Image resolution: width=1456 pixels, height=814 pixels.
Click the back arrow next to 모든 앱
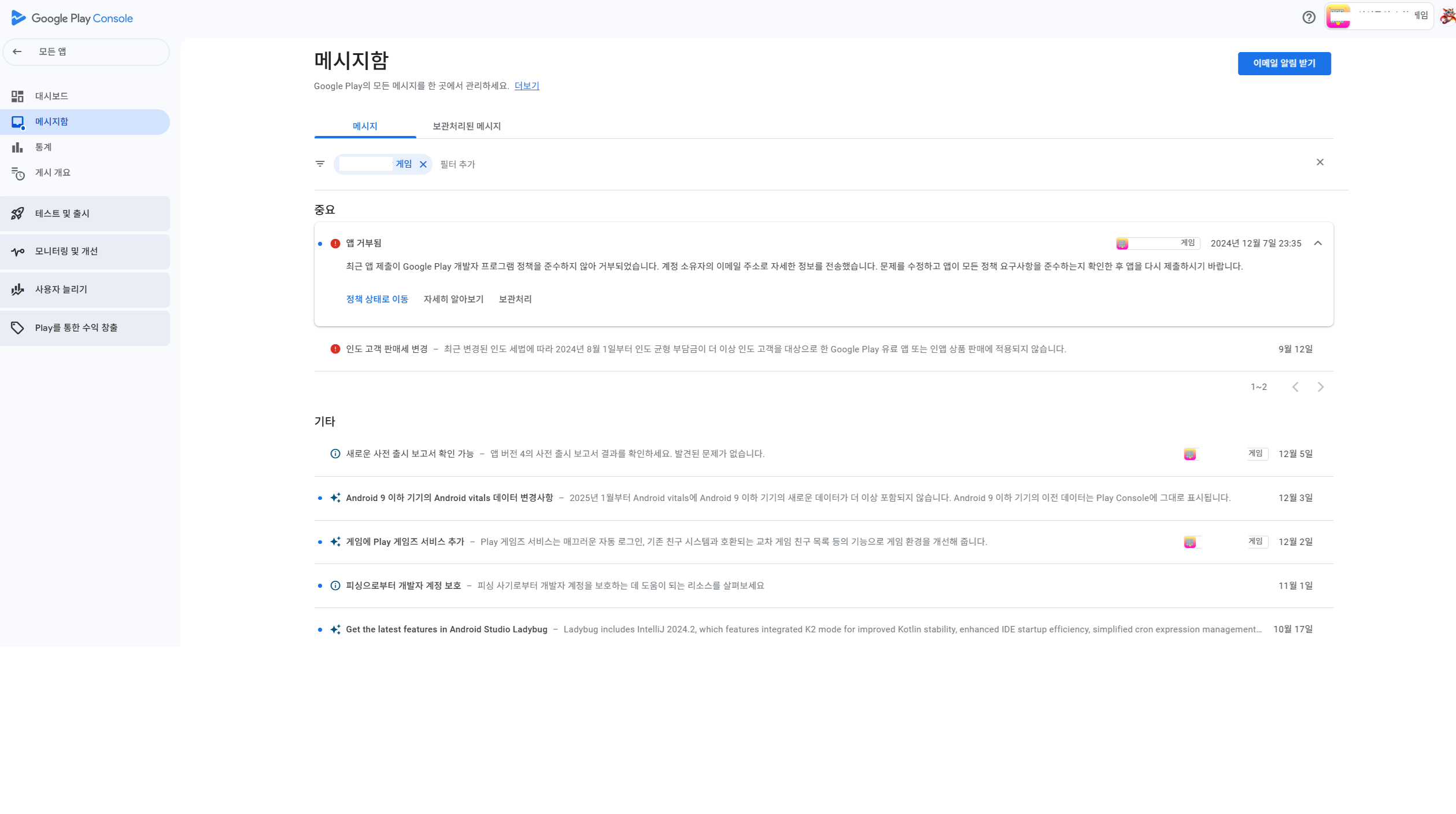17,51
